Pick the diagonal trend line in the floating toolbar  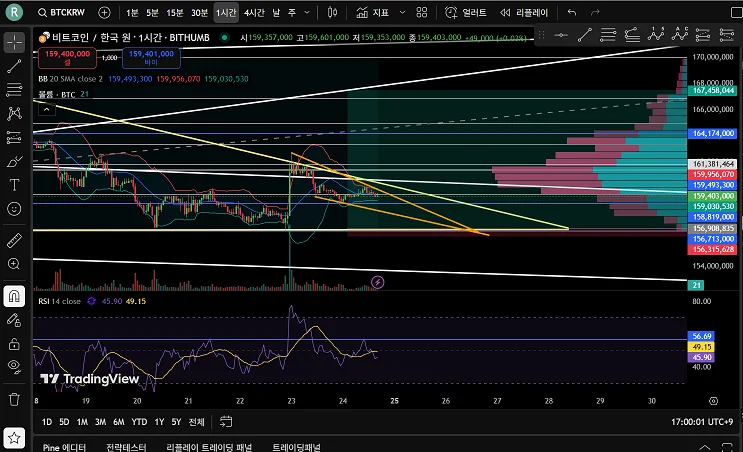[585, 35]
